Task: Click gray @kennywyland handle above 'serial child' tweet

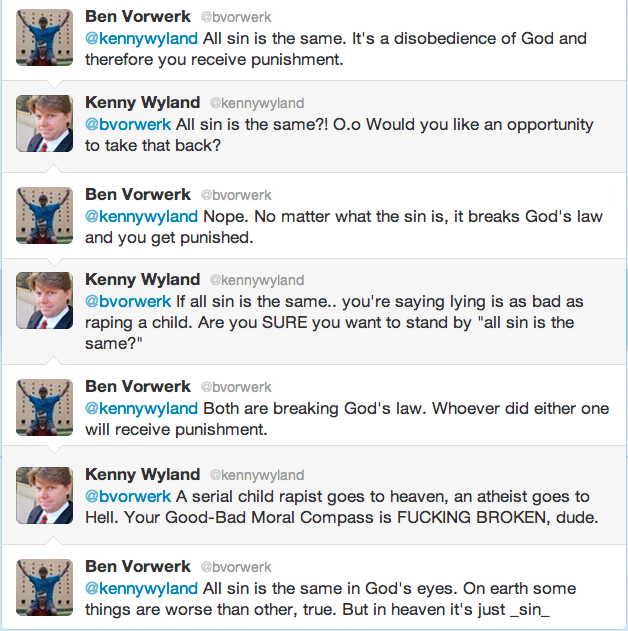Action: (257, 475)
